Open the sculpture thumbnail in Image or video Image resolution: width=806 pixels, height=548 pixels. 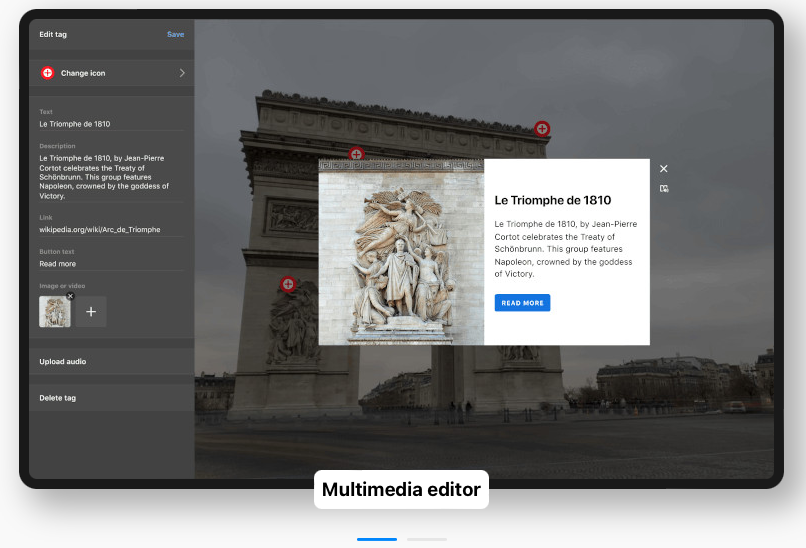pyautogui.click(x=54, y=312)
